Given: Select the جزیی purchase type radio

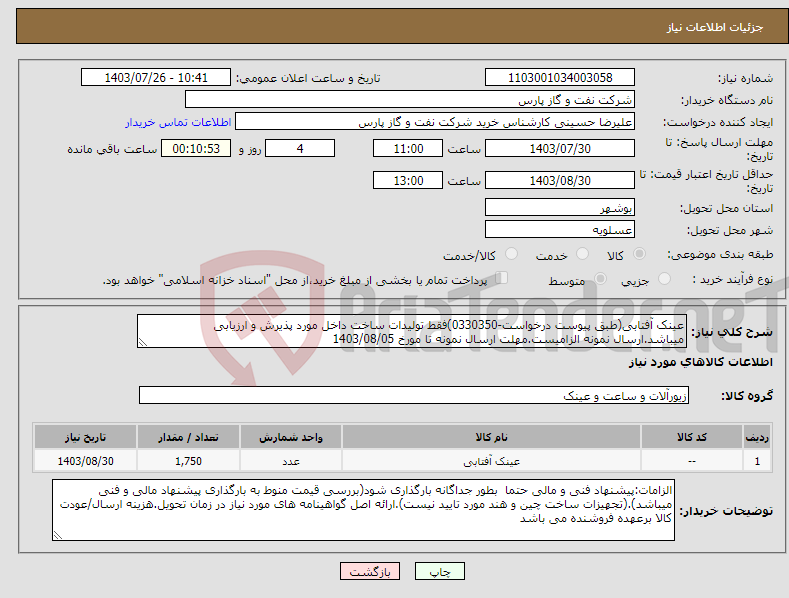Looking at the screenshot, I should [x=664, y=278].
